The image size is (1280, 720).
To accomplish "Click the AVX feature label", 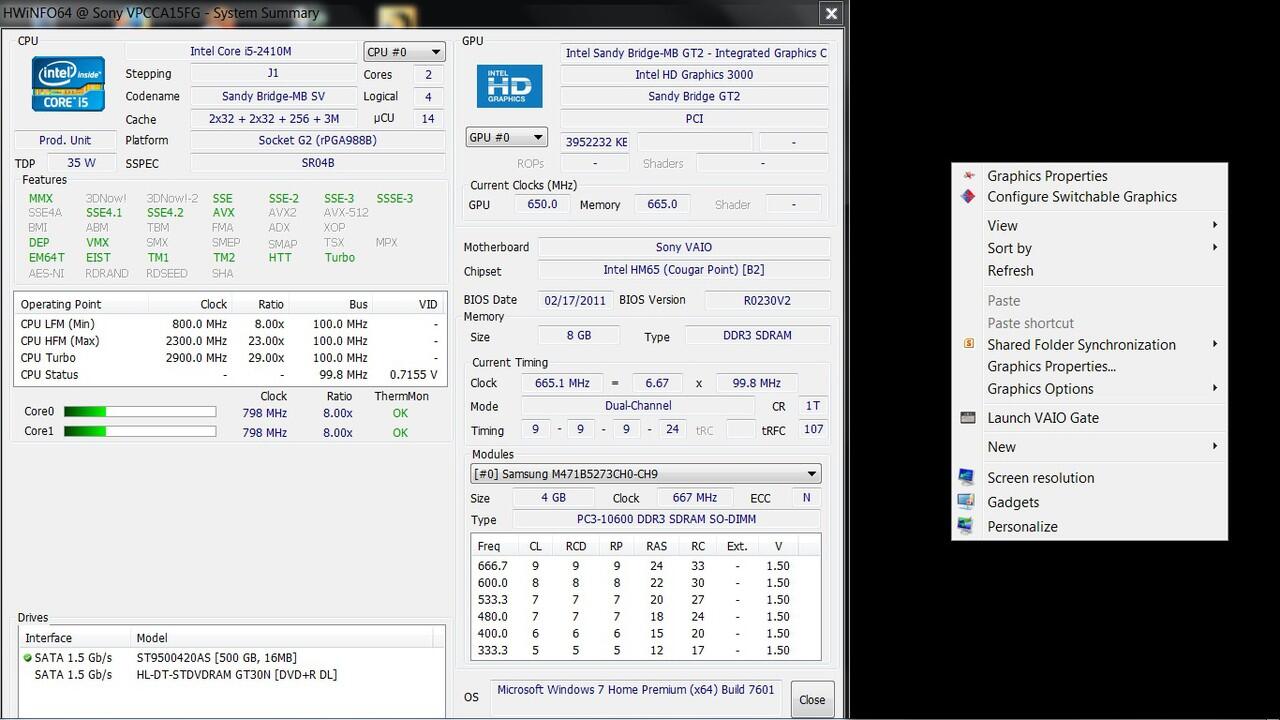I will (x=224, y=213).
